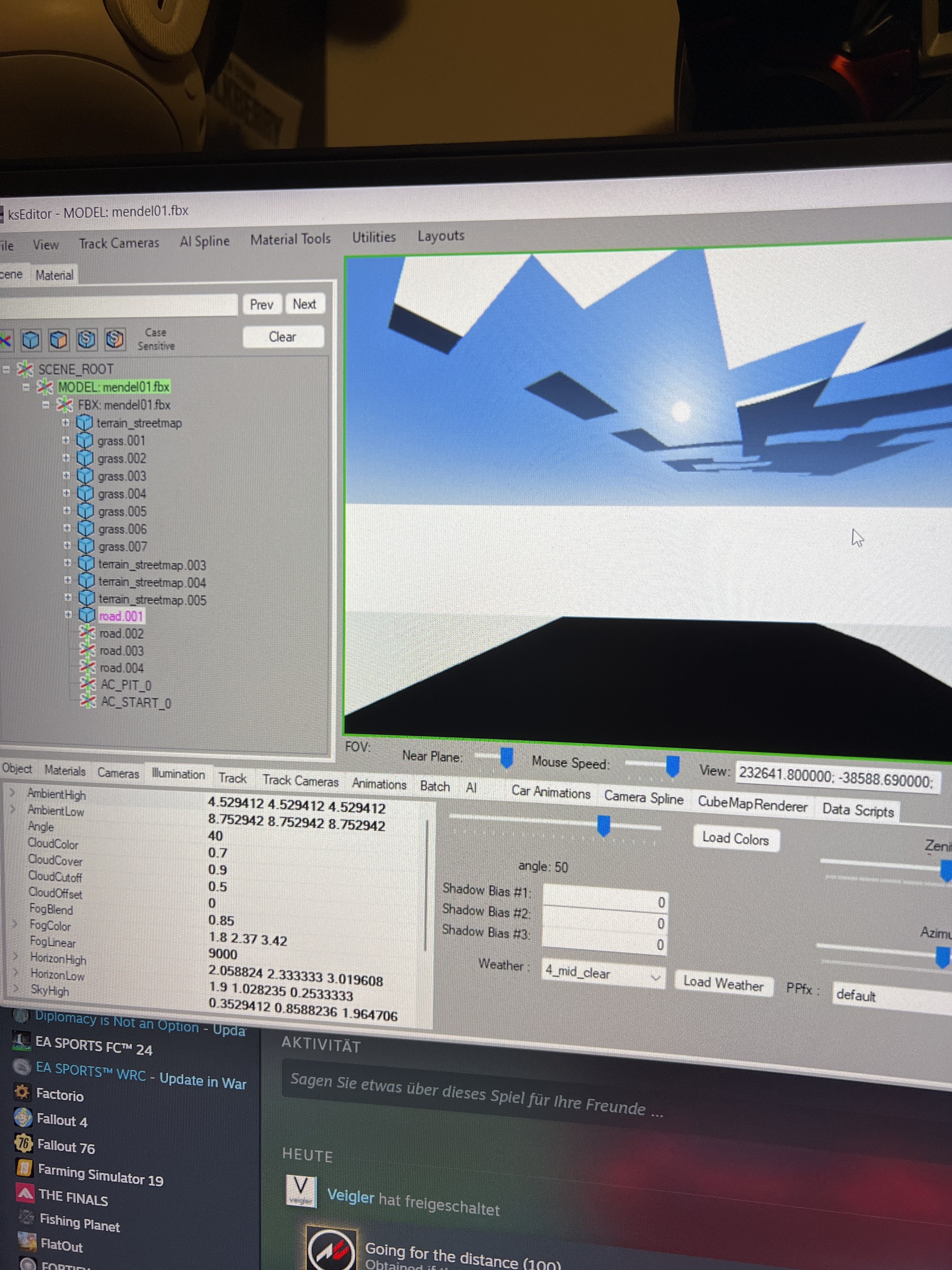Expand the grass.002 node
Viewport: 952px width, 1270px height.
point(66,458)
